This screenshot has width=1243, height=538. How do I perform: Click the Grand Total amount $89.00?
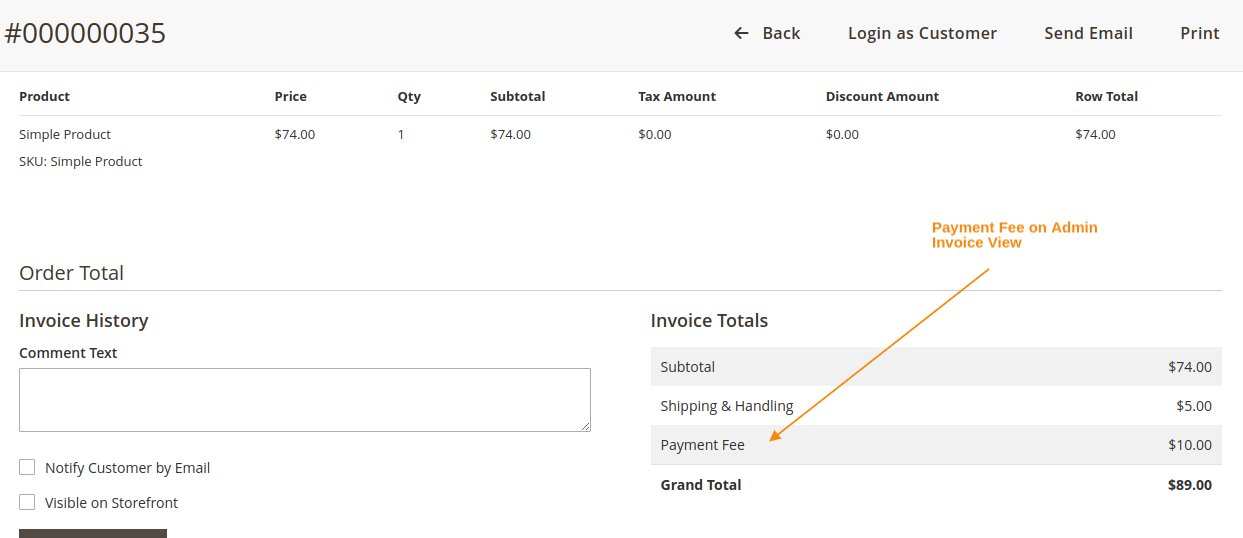point(1189,485)
